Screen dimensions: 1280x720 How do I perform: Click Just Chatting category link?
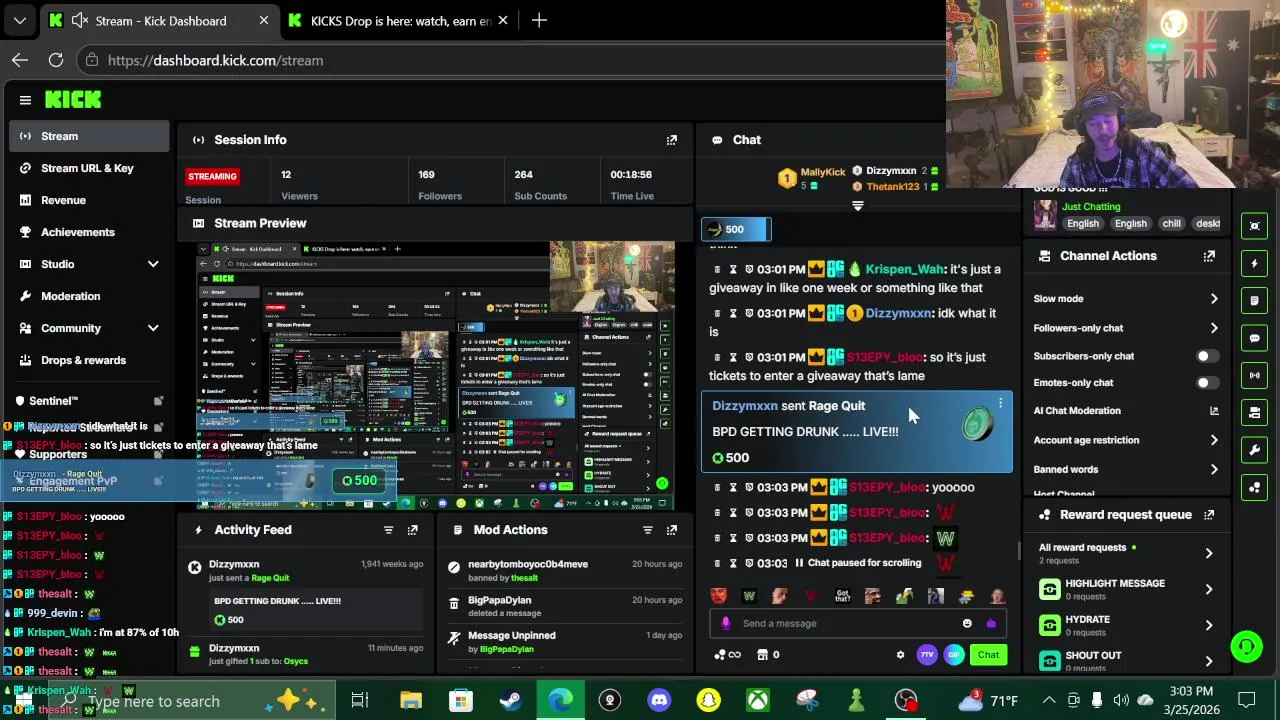1091,207
